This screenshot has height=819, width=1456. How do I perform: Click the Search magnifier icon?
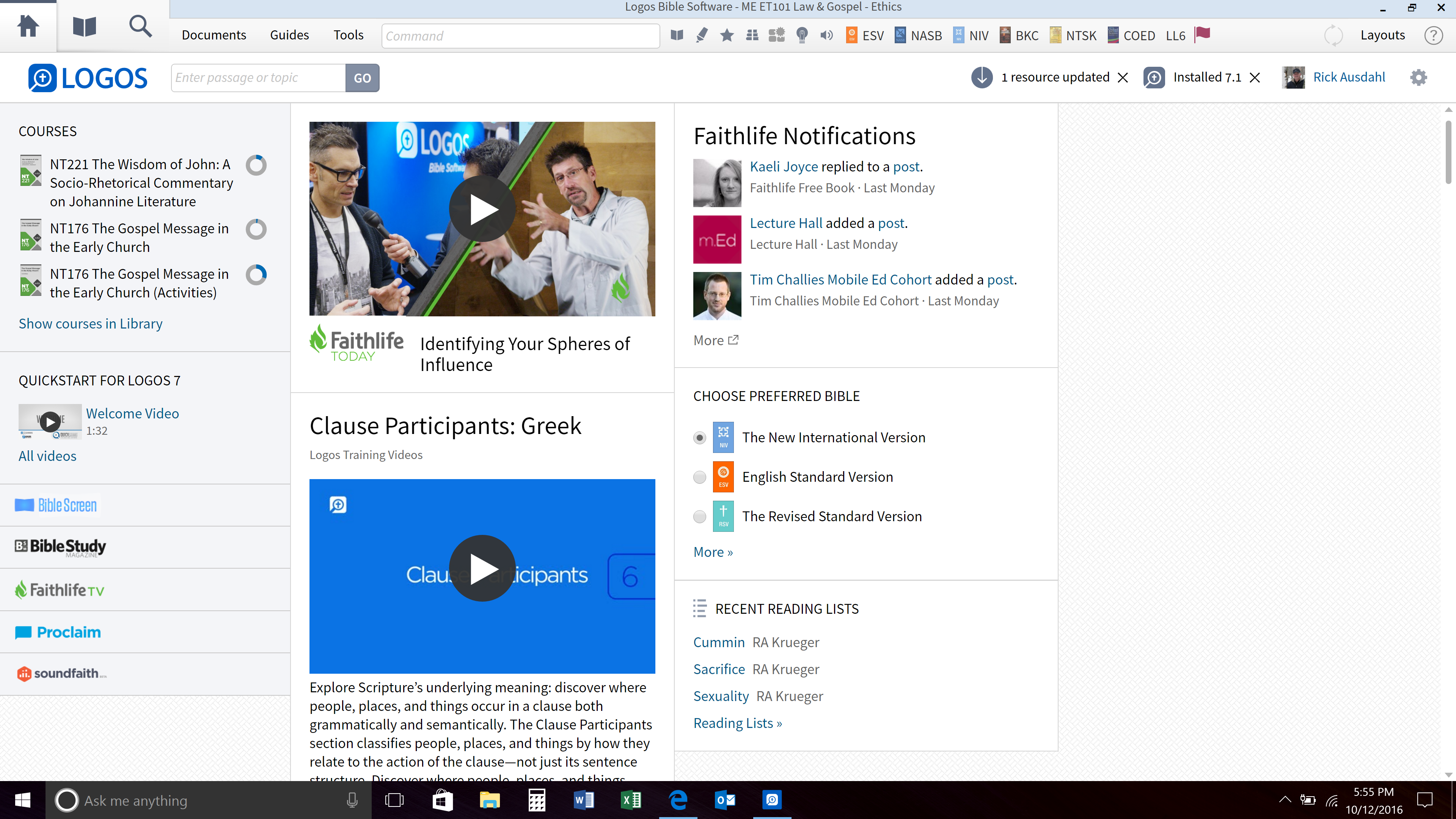point(140,27)
